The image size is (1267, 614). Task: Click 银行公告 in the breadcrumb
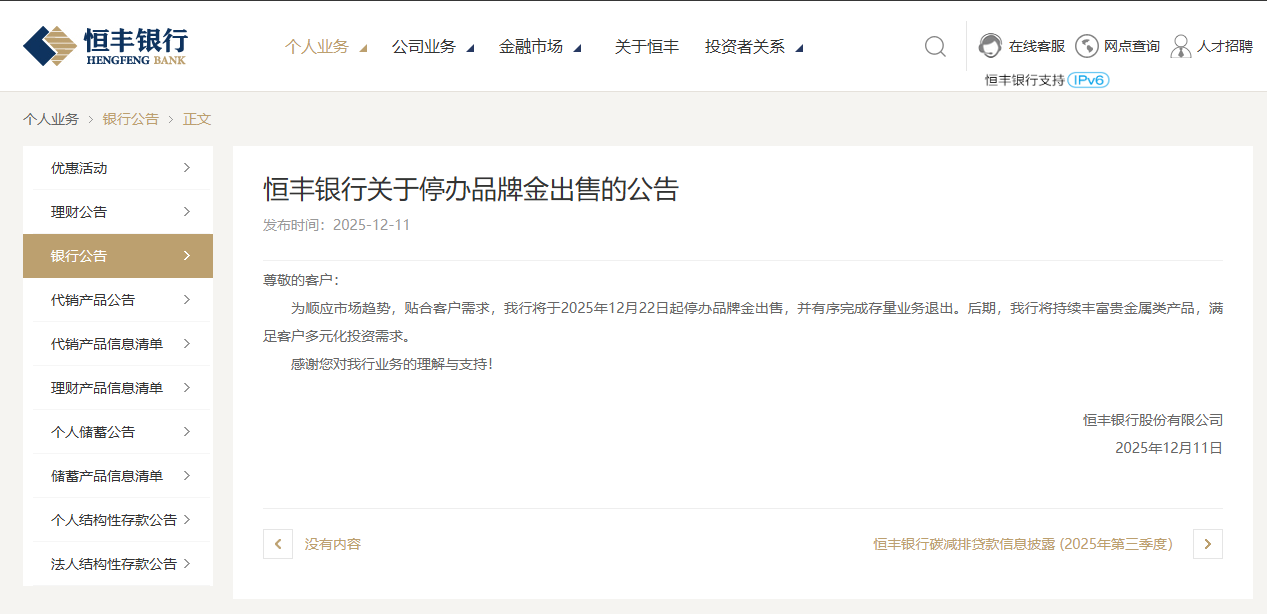point(130,119)
